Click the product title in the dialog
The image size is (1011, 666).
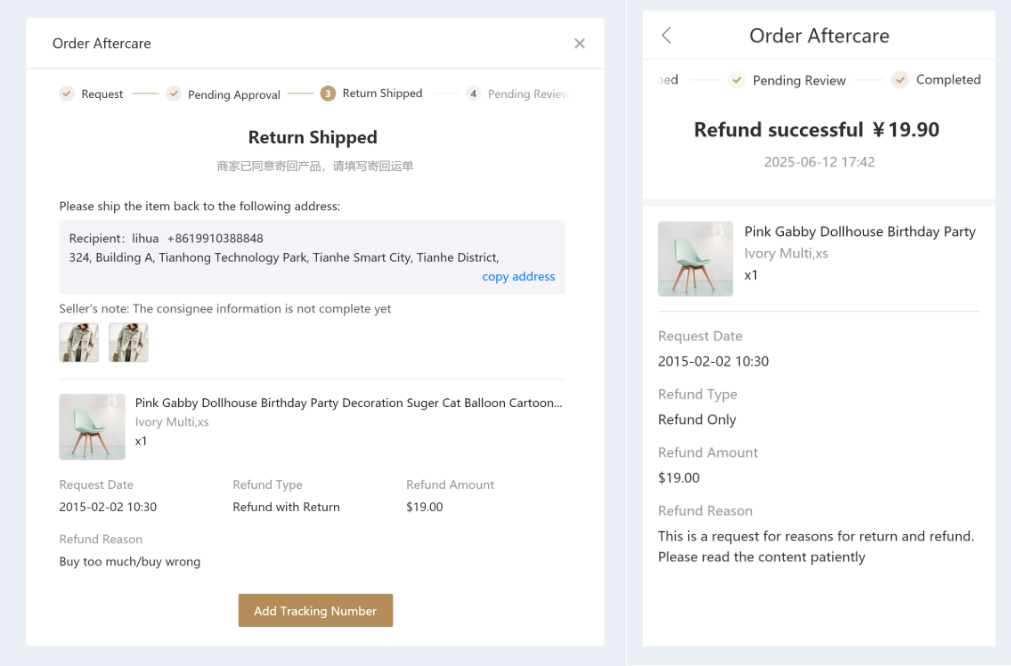click(348, 403)
